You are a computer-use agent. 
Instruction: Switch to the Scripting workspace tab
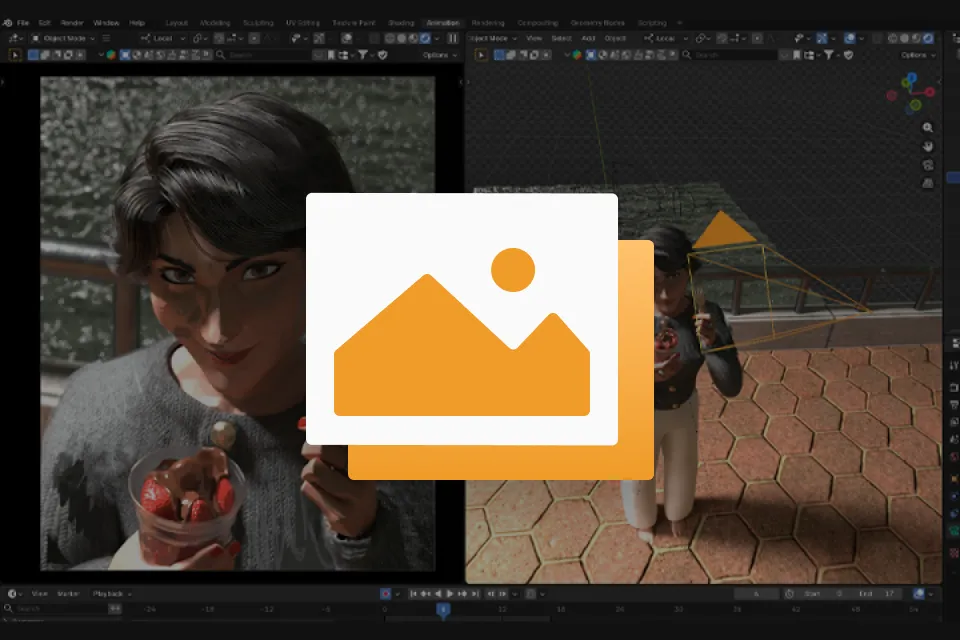click(x=652, y=23)
